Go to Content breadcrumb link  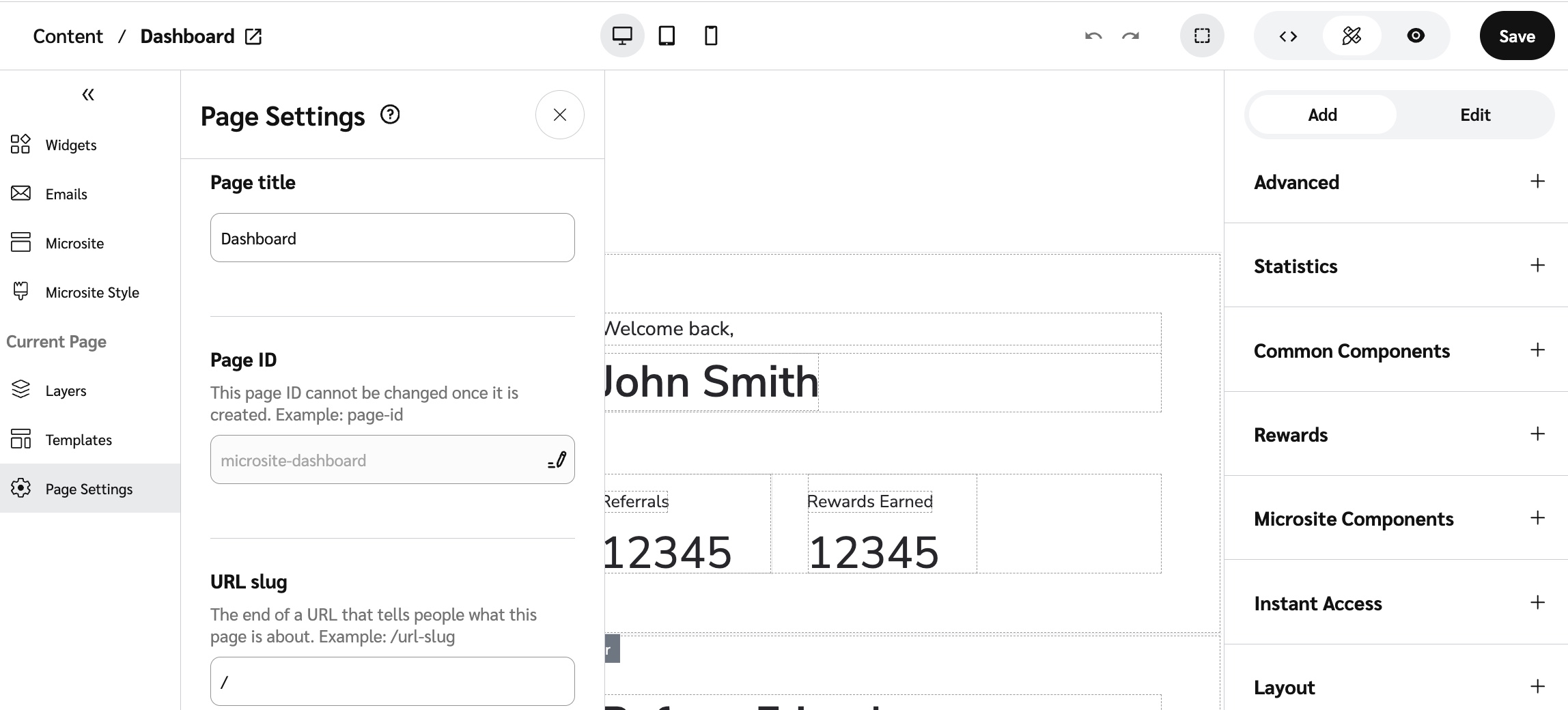(68, 36)
